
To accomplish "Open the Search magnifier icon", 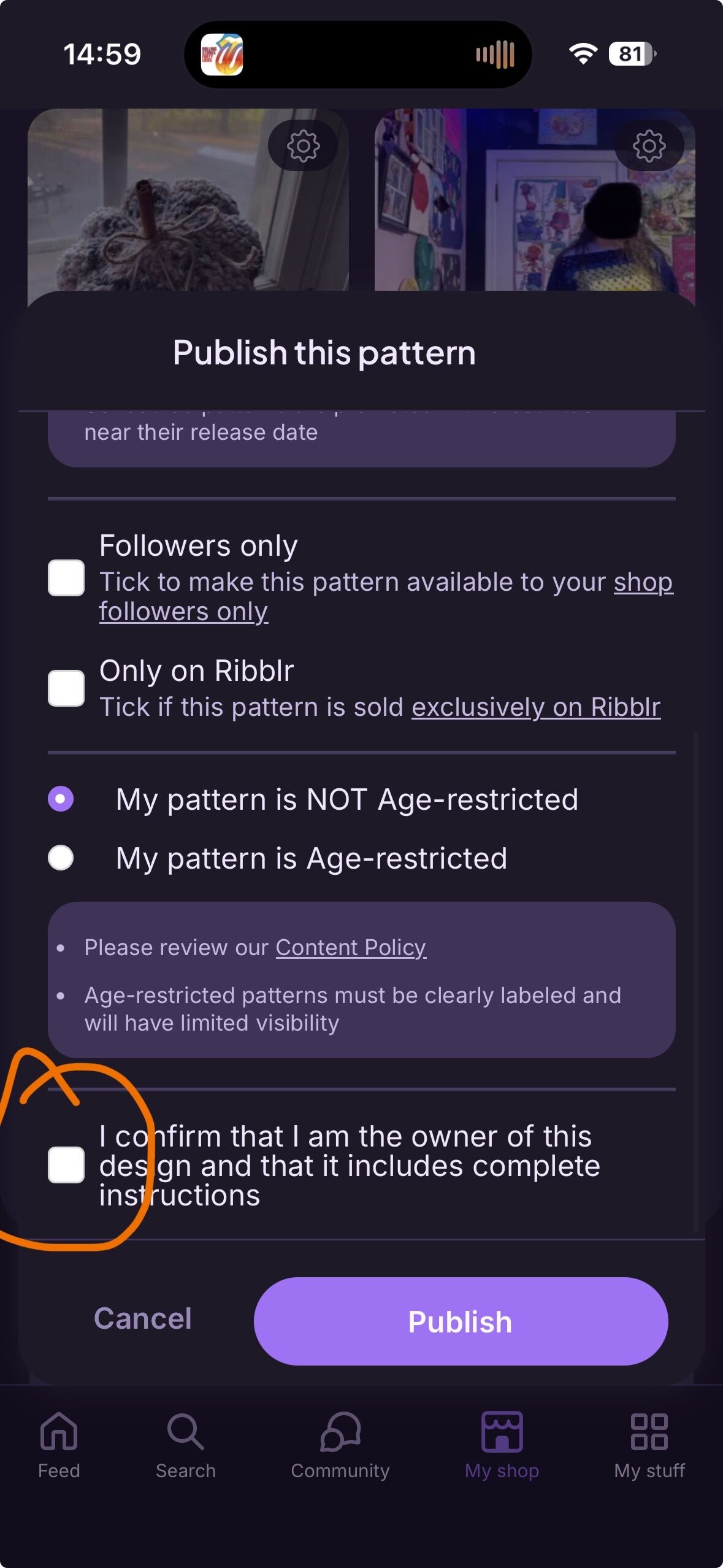I will click(185, 1432).
